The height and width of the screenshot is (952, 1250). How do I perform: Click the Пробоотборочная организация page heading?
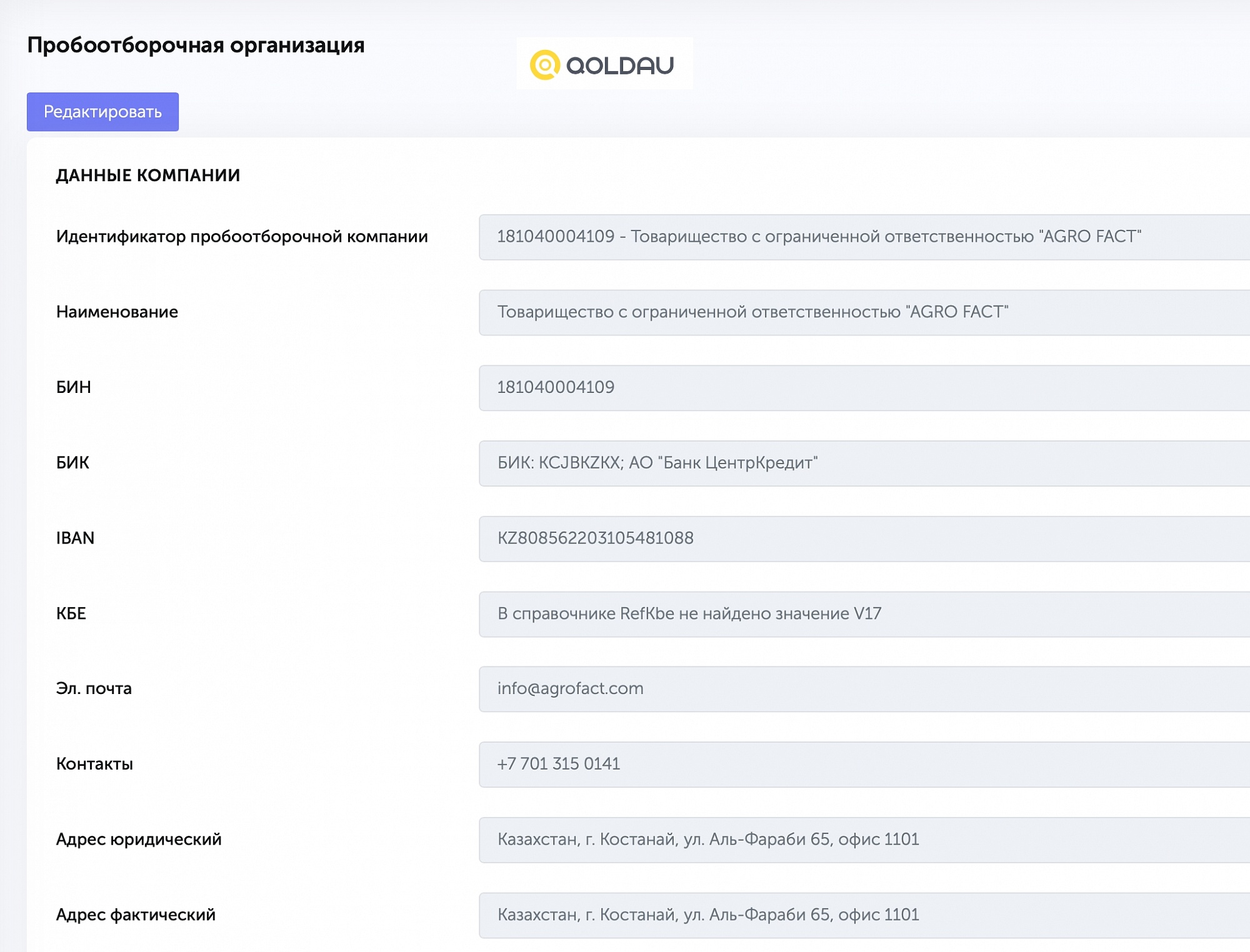196,45
